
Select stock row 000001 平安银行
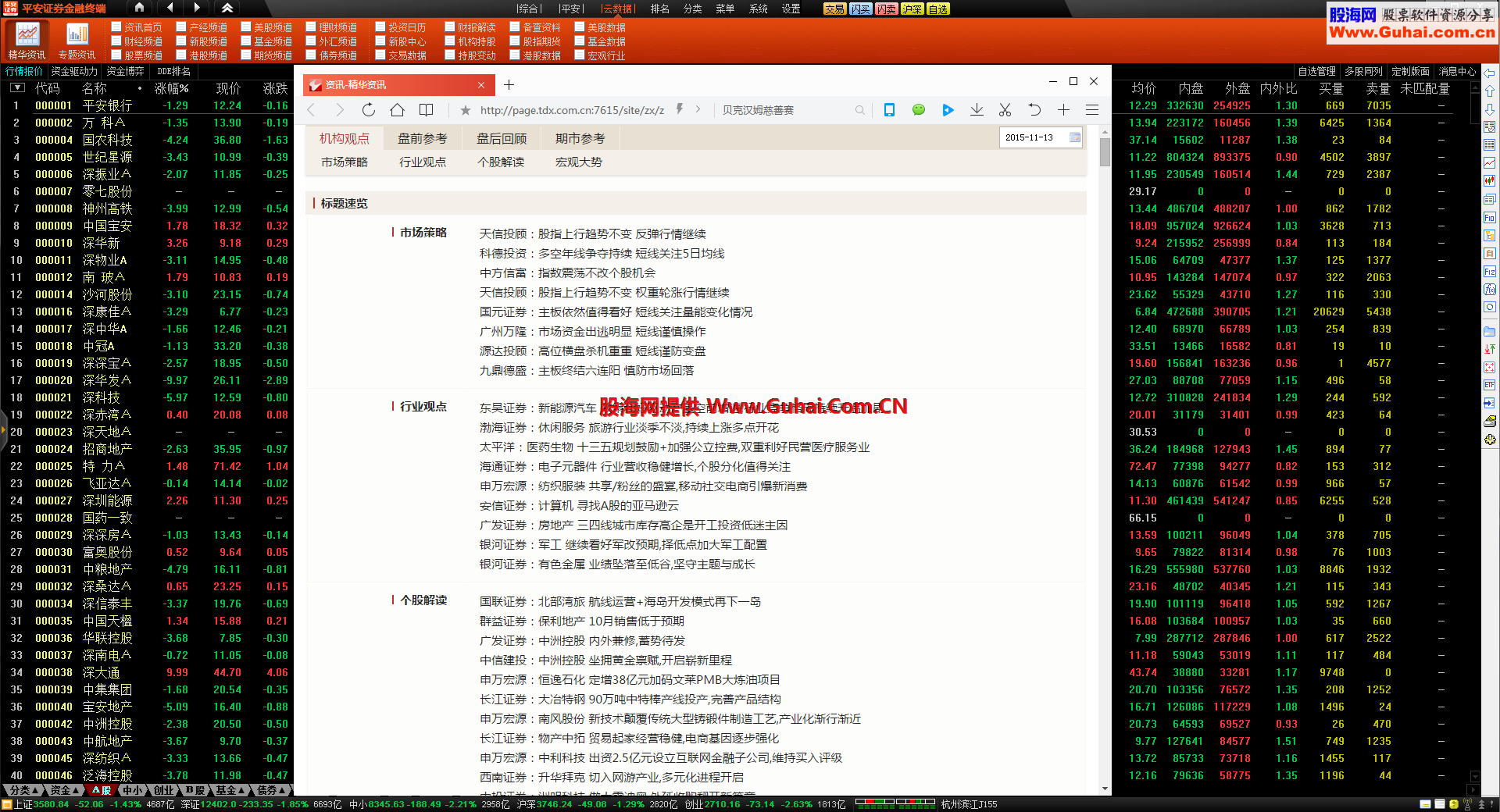pyautogui.click(x=147, y=105)
